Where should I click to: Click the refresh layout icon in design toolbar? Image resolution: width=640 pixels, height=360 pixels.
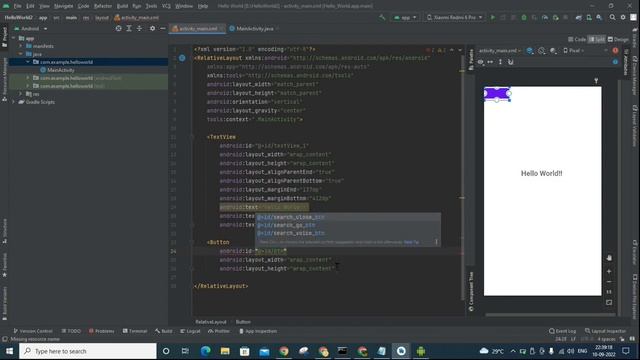pos(511,62)
